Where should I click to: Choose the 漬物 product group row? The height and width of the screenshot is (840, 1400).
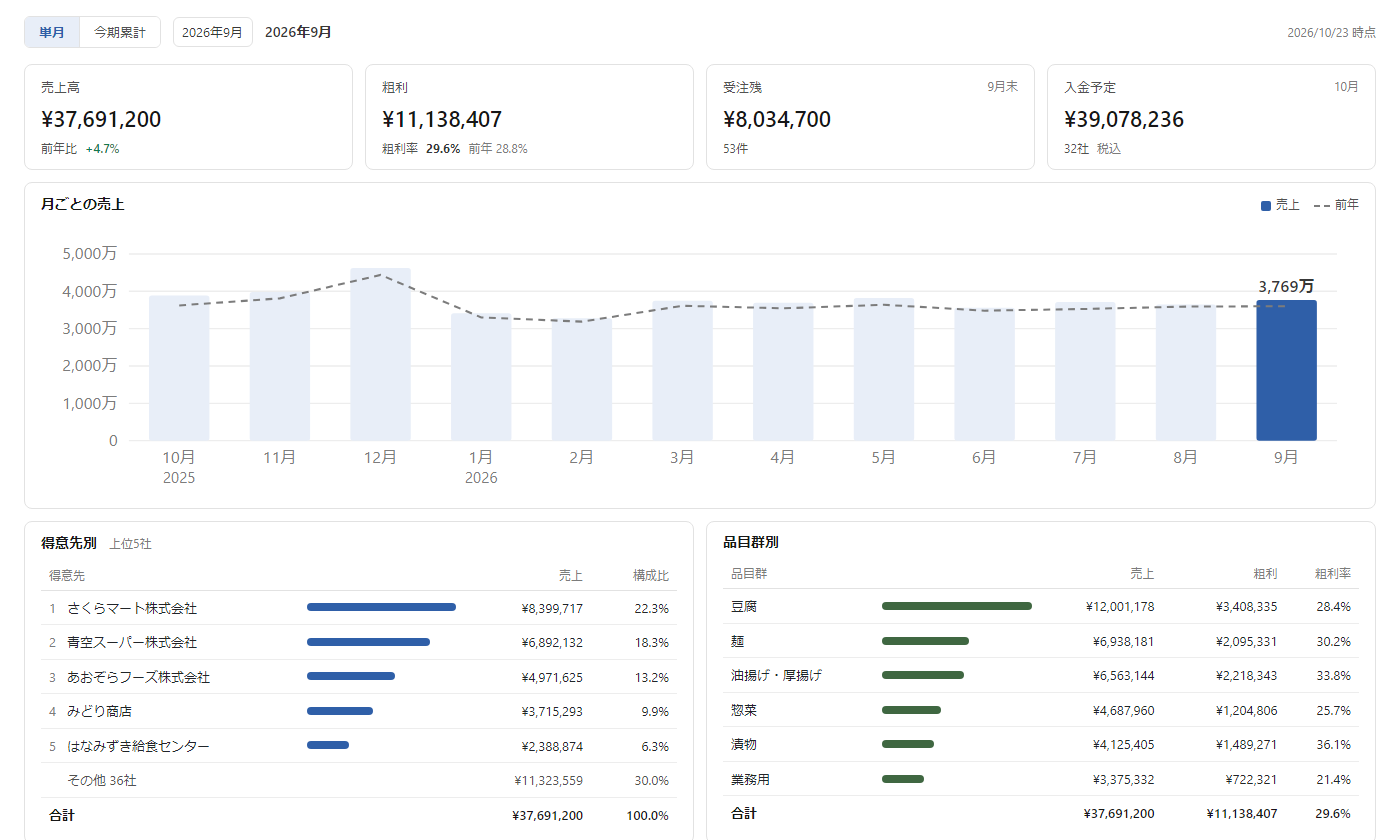point(1041,744)
